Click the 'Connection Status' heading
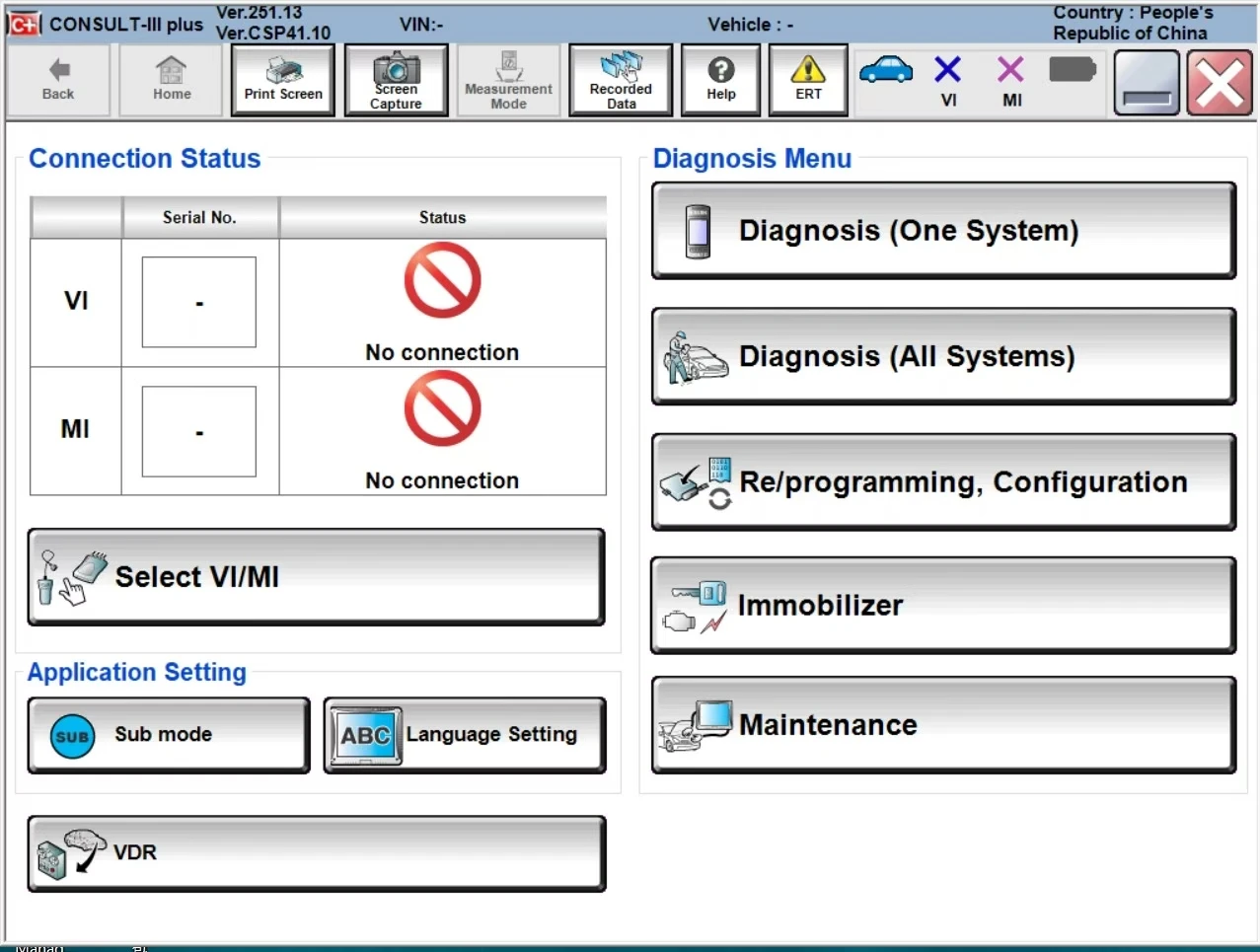The image size is (1260, 952). [144, 159]
